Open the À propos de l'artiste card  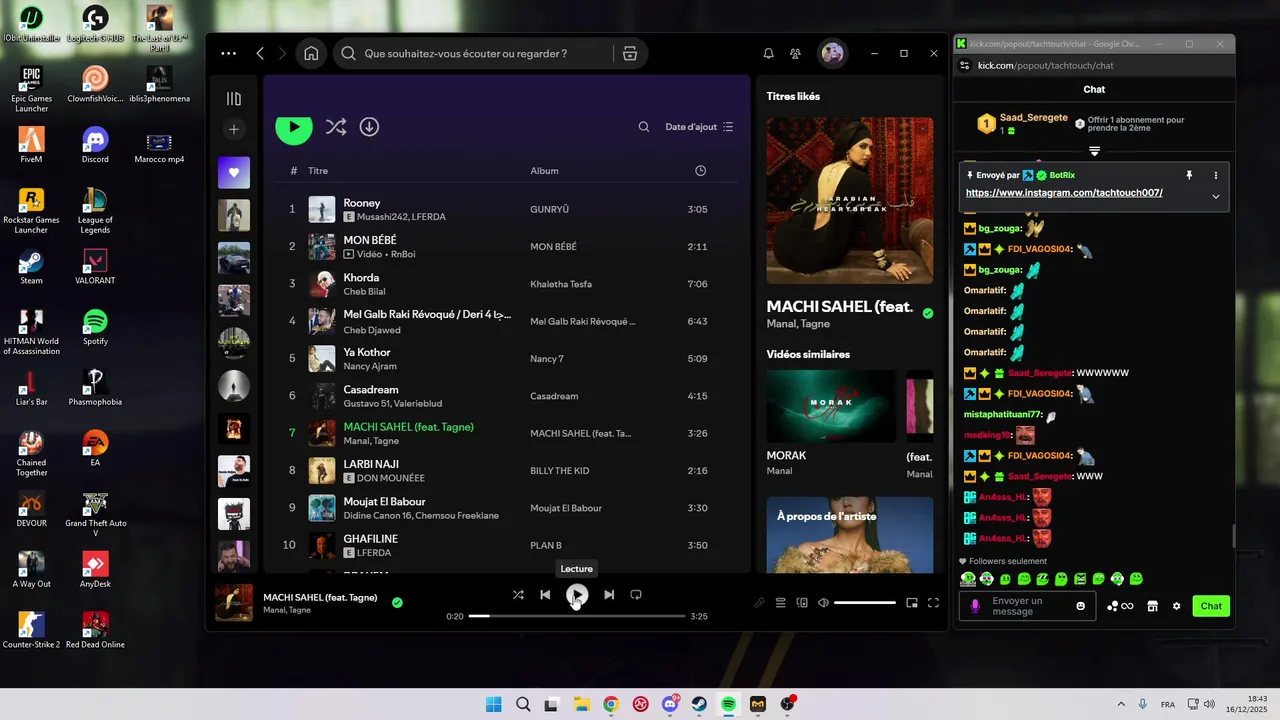coord(849,535)
